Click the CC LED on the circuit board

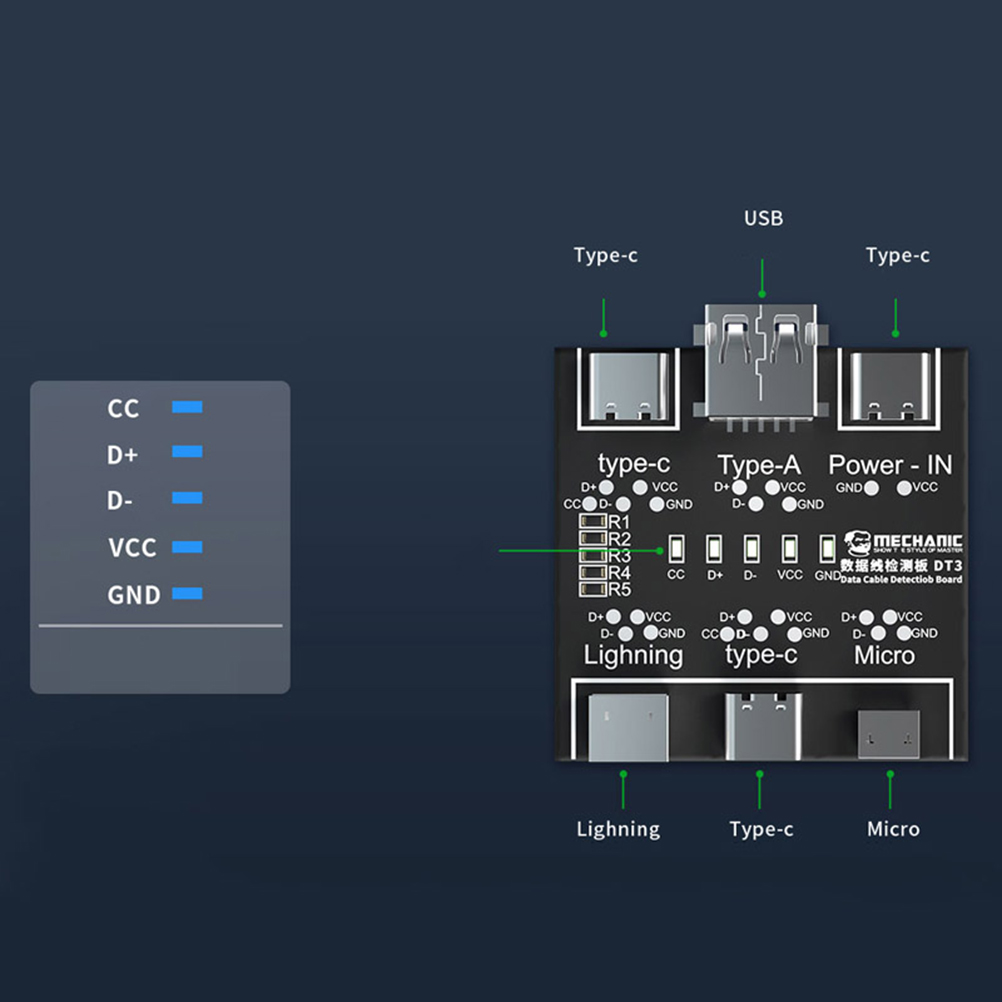pyautogui.click(x=676, y=549)
